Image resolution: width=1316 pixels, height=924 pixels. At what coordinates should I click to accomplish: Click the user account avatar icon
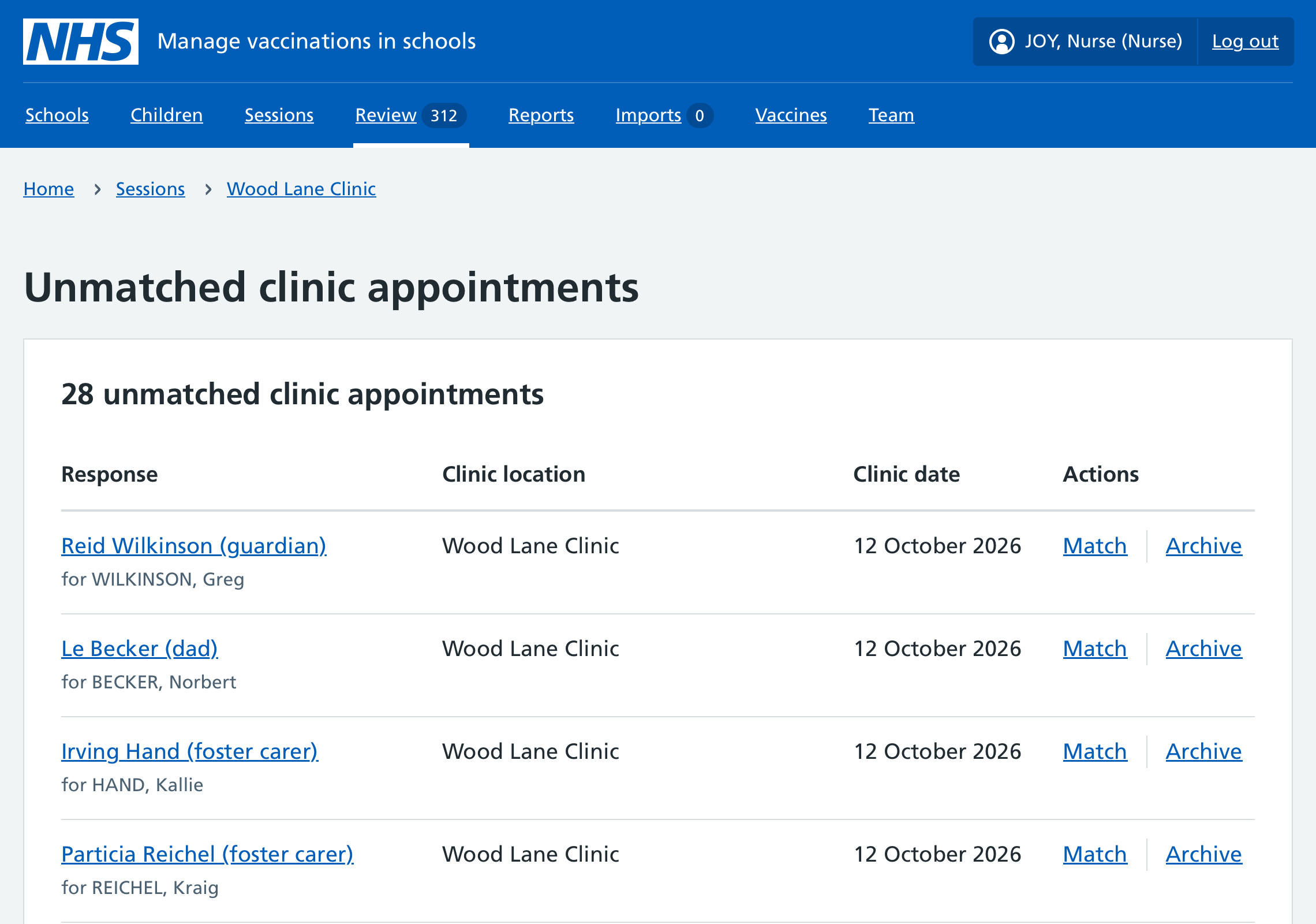[x=1001, y=42]
